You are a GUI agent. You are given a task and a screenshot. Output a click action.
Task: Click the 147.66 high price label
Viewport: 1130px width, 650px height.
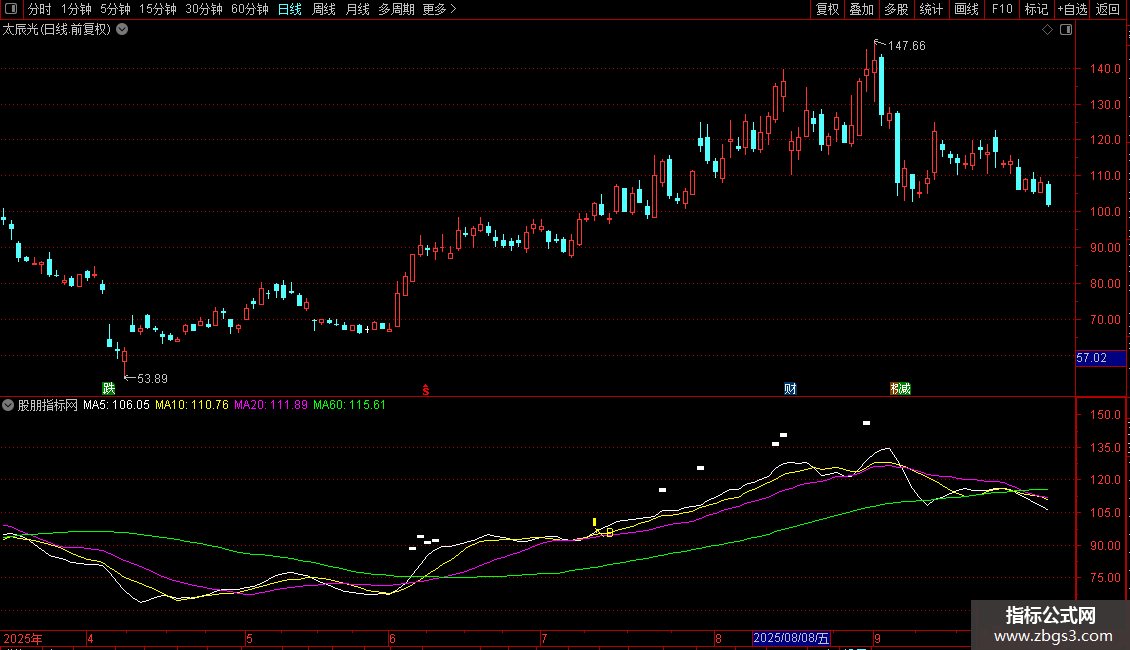907,45
